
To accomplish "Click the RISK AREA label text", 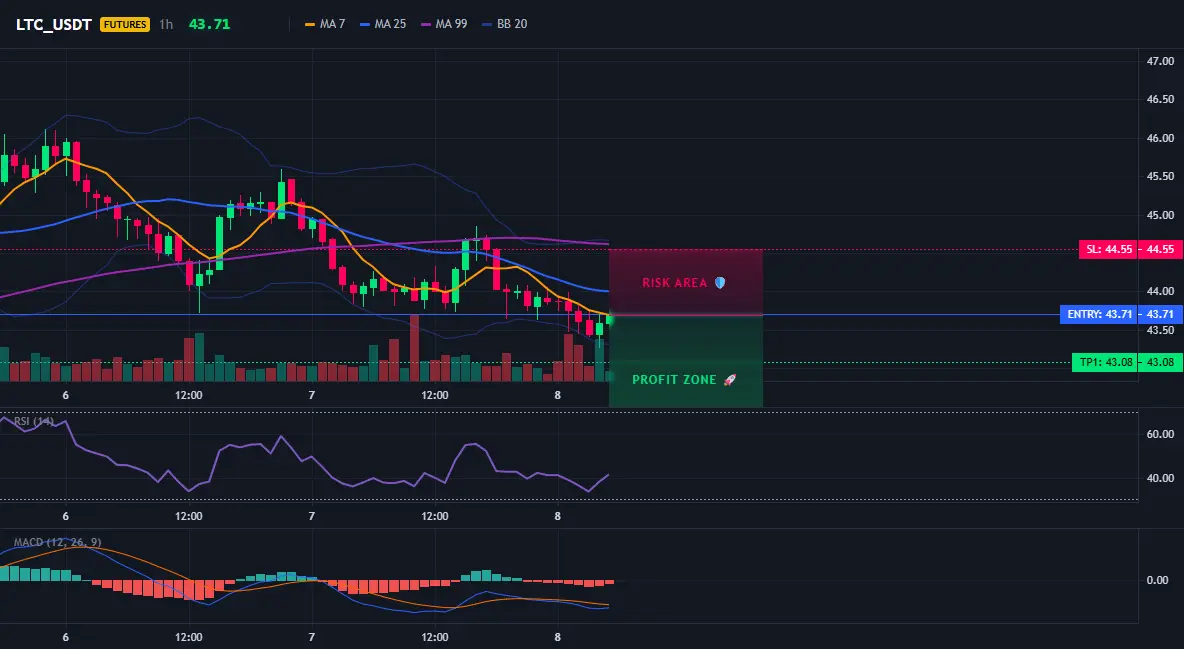I will point(674,283).
